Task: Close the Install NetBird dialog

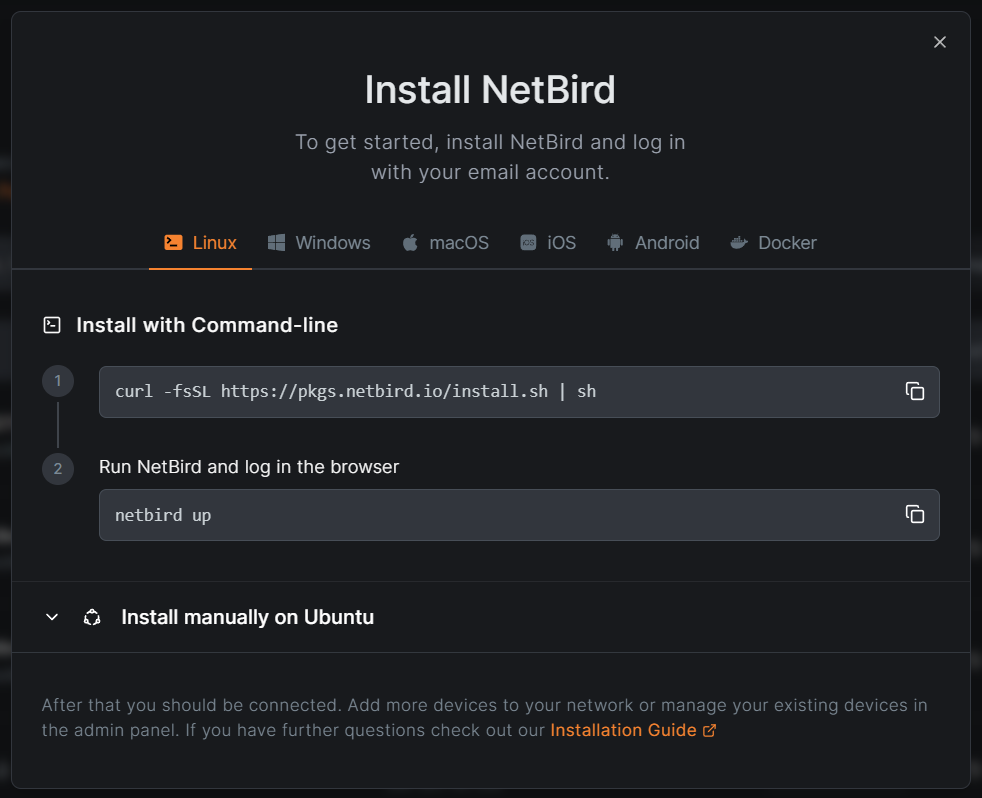Action: [939, 42]
